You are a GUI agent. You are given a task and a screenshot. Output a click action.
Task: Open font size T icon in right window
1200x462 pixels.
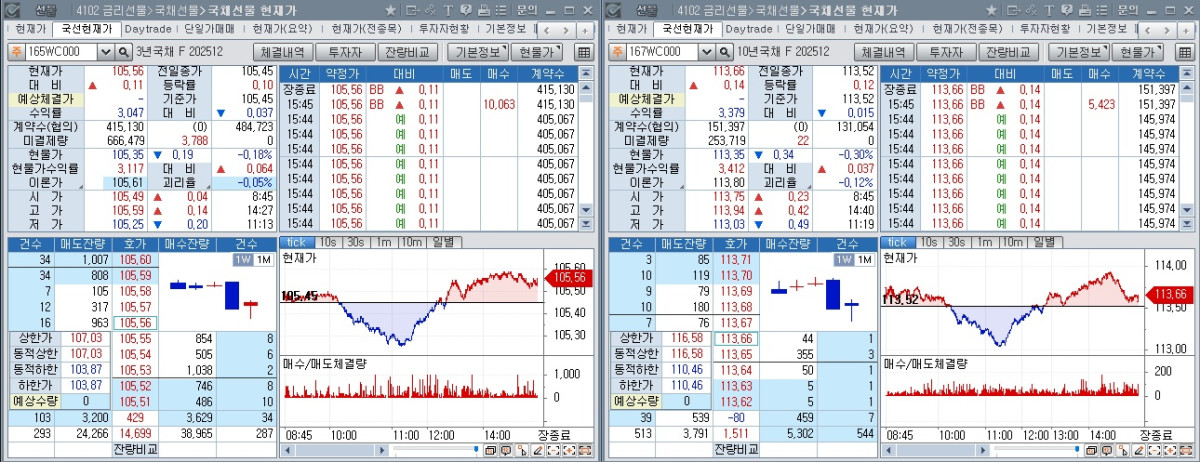tap(1048, 10)
